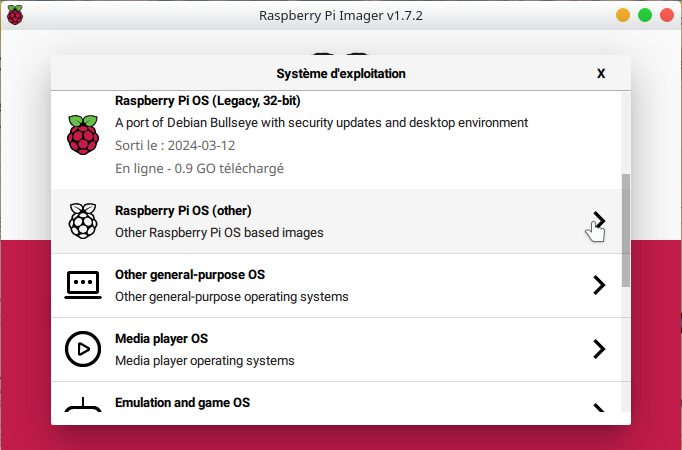
Task: Click 'A port of Debian Bullseye' description text
Action: point(321,123)
